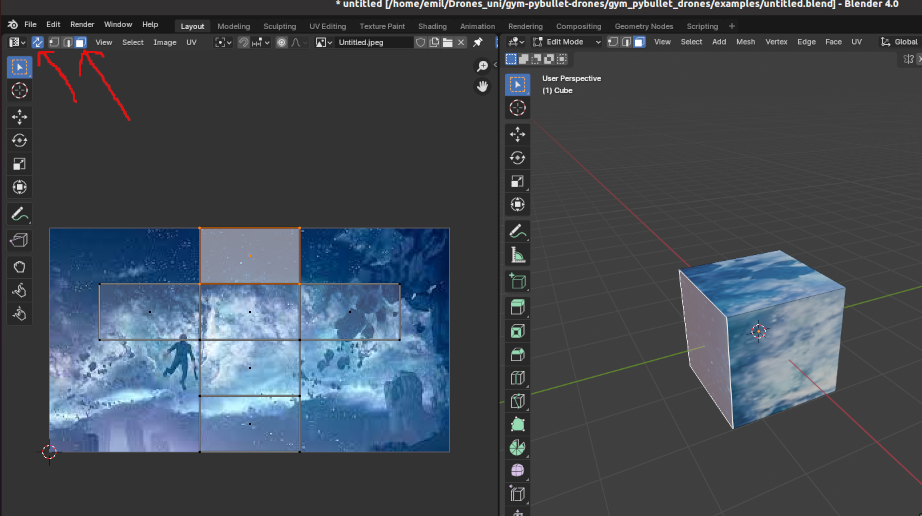Image resolution: width=922 pixels, height=516 pixels.
Task: Unlink Untitled.jpeg with the X button
Action: point(461,42)
